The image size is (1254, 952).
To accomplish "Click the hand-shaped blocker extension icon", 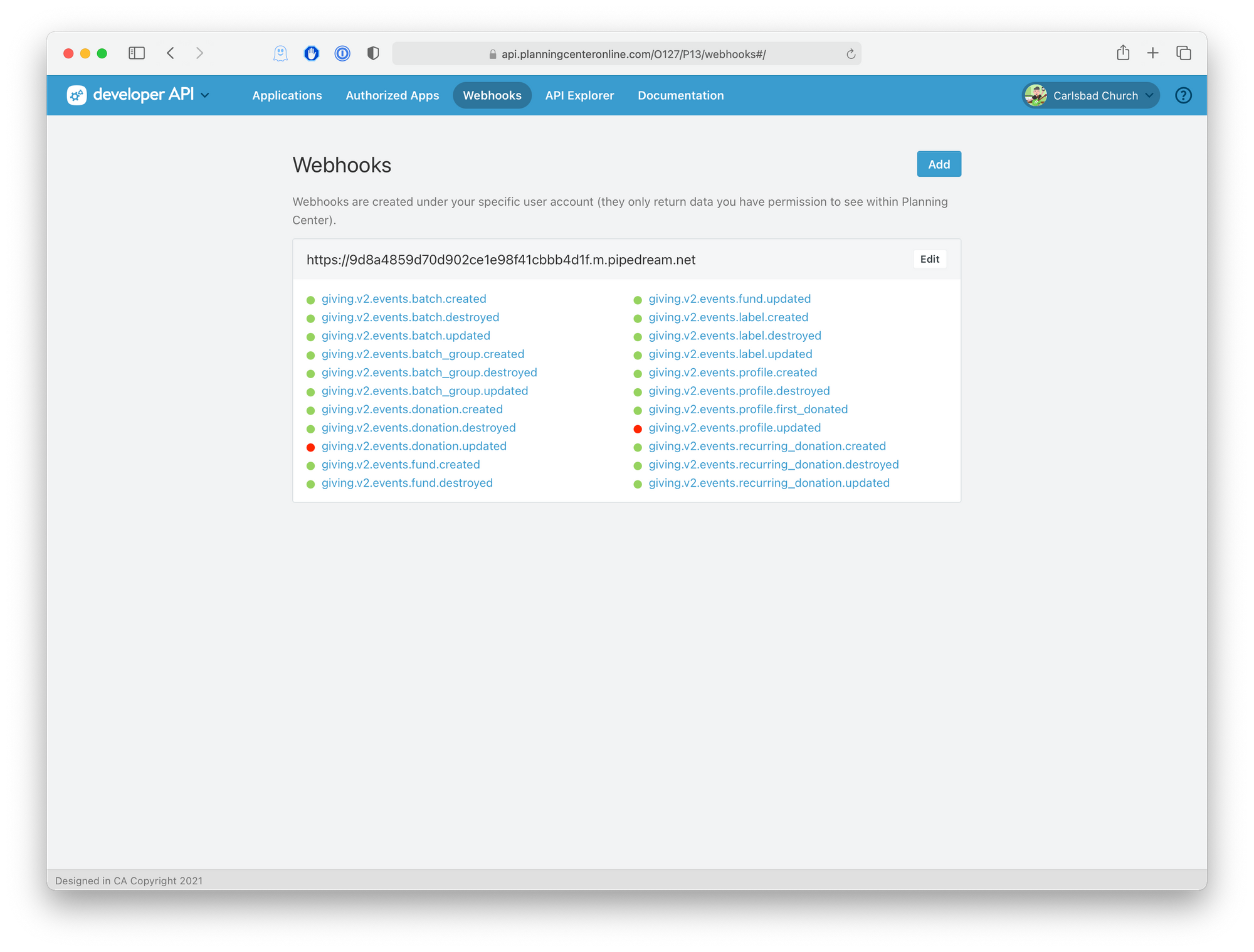I will point(312,54).
